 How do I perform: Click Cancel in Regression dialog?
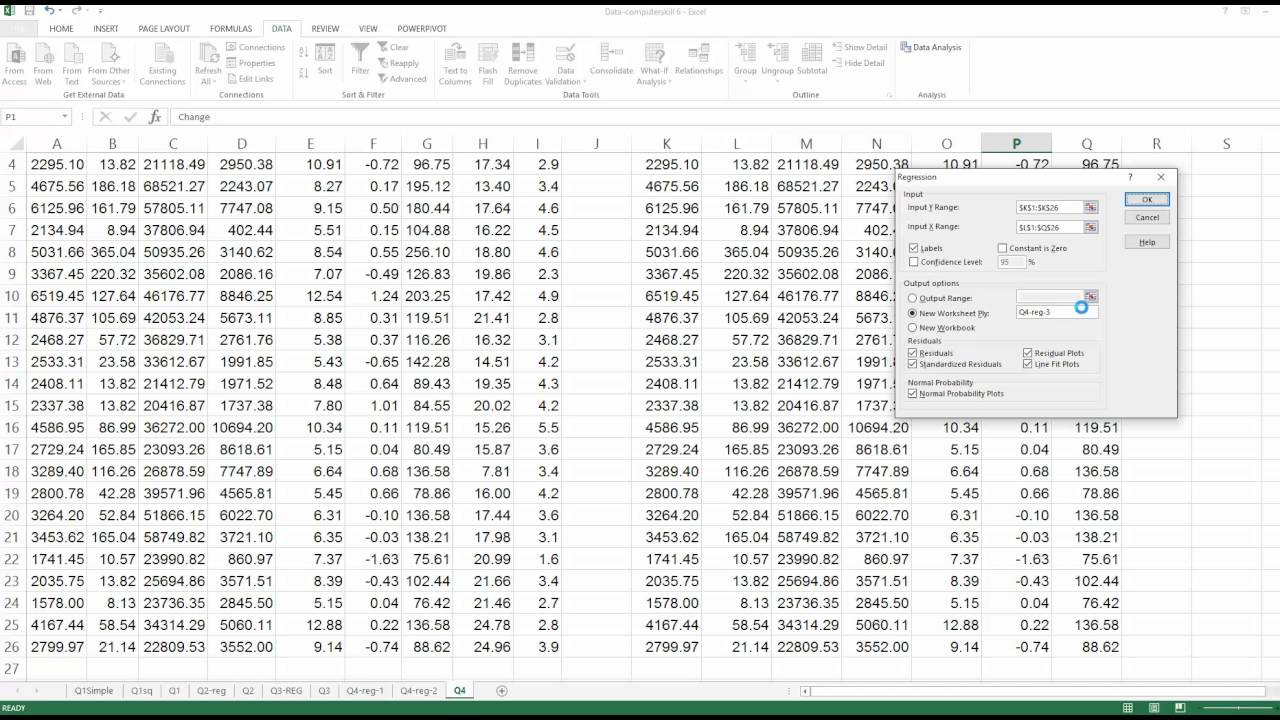pos(1147,217)
